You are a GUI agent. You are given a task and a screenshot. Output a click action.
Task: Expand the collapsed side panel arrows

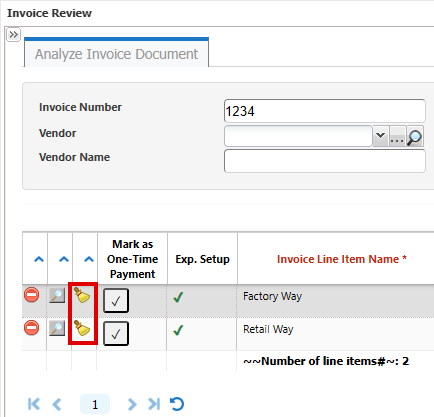coord(13,35)
